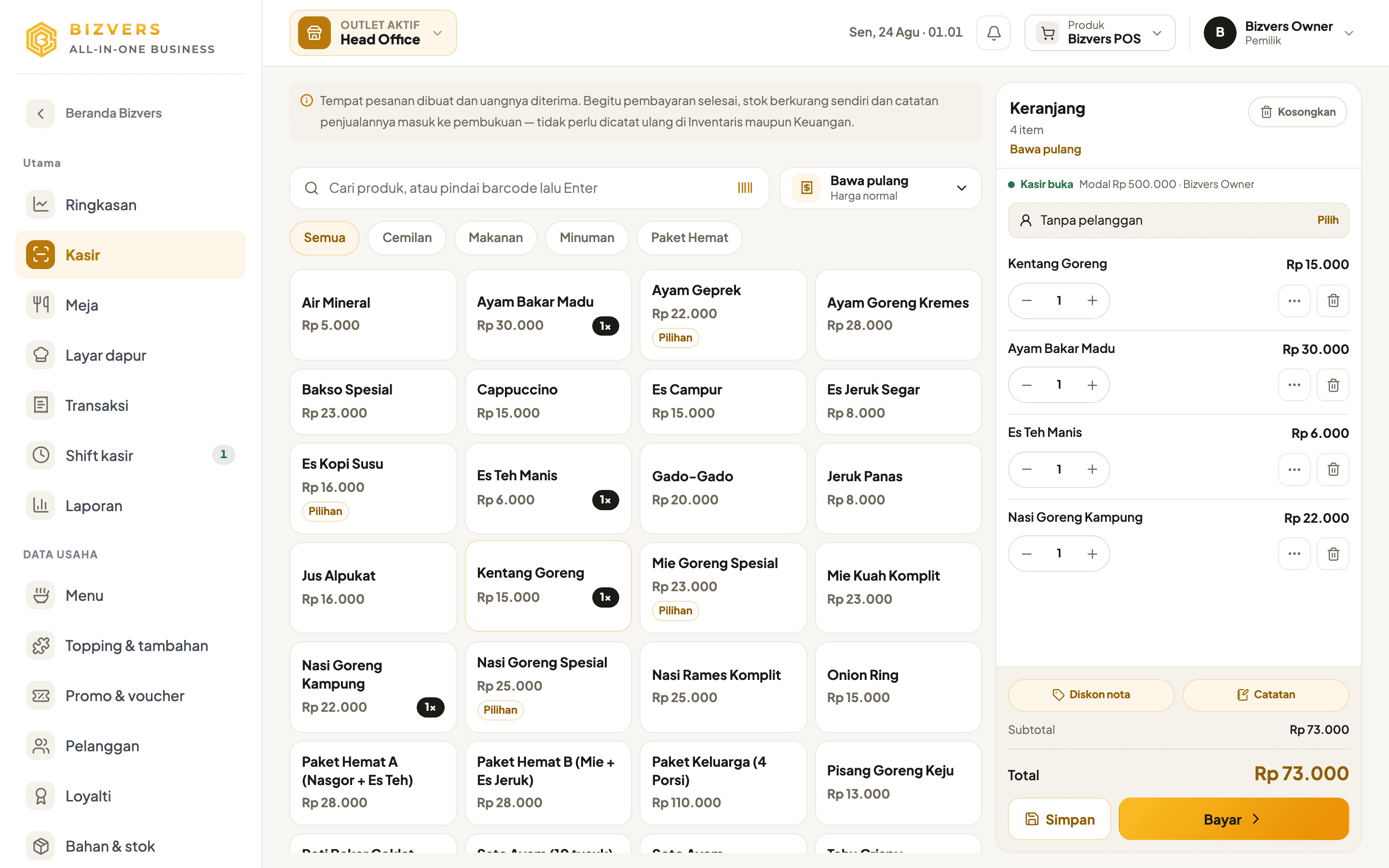Open the Outlet Aktif Head Office dropdown
The image size is (1389, 868).
click(x=373, y=33)
